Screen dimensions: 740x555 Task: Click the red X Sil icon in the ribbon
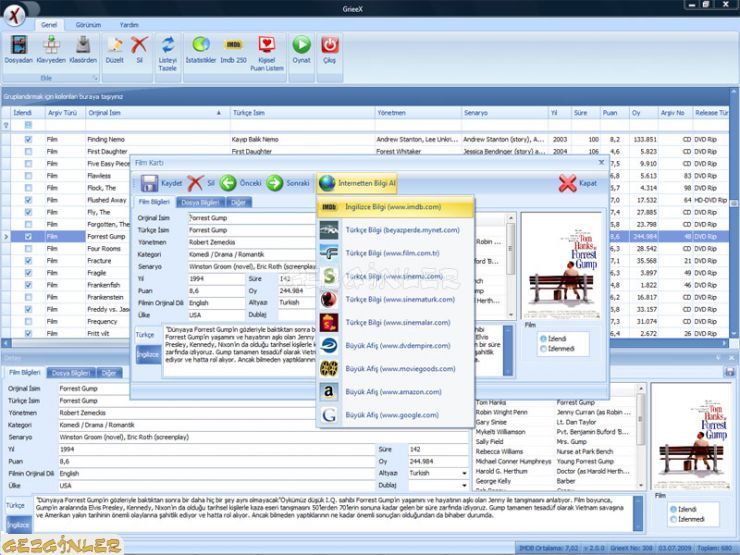point(139,45)
